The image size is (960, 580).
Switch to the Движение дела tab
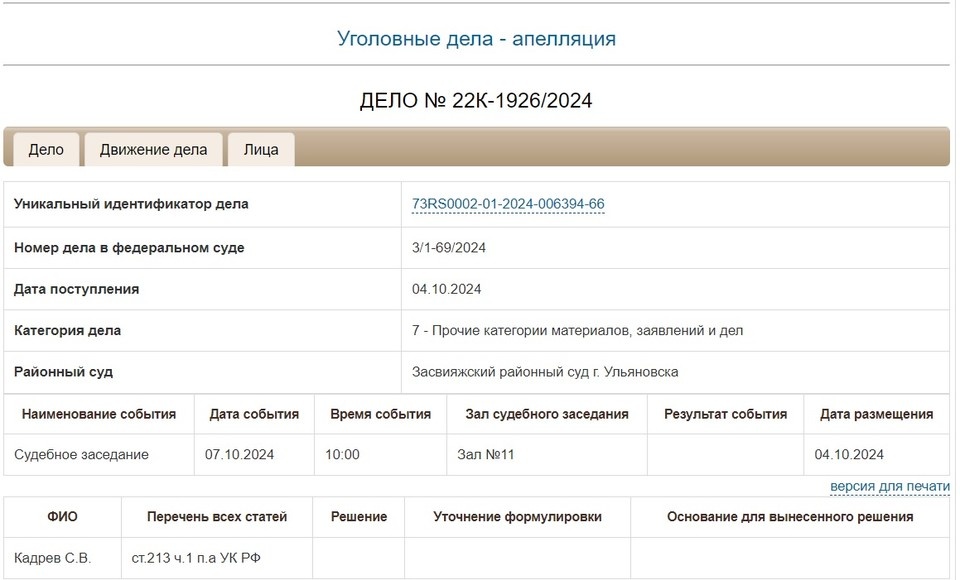(x=154, y=149)
